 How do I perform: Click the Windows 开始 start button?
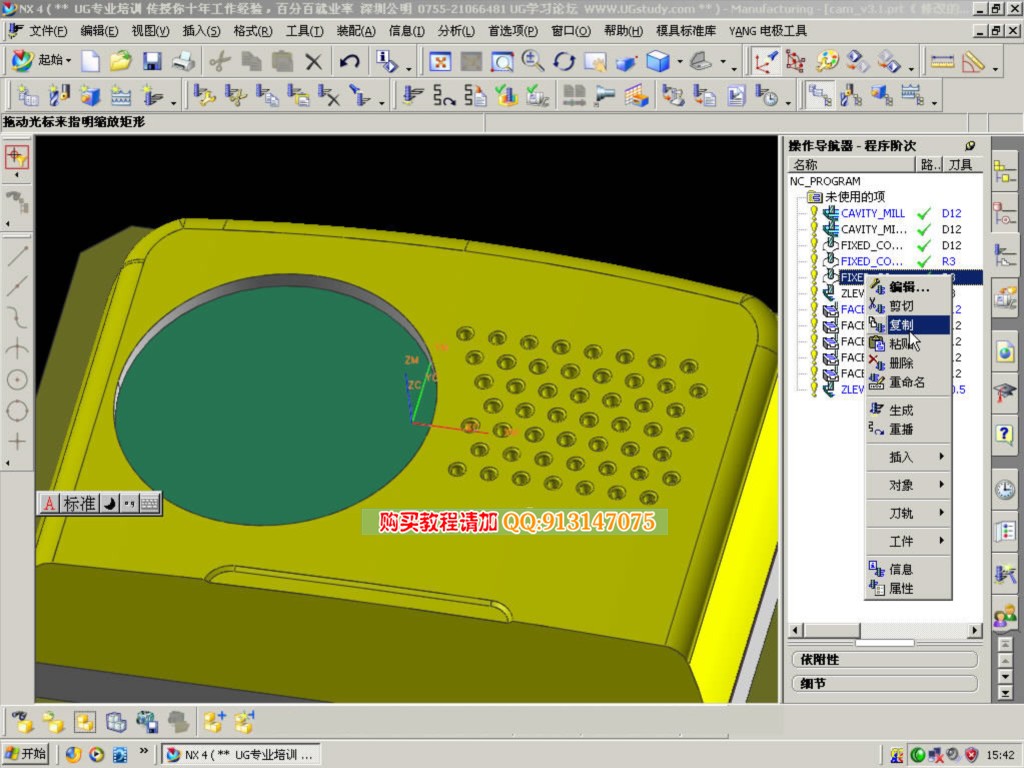[x=27, y=754]
